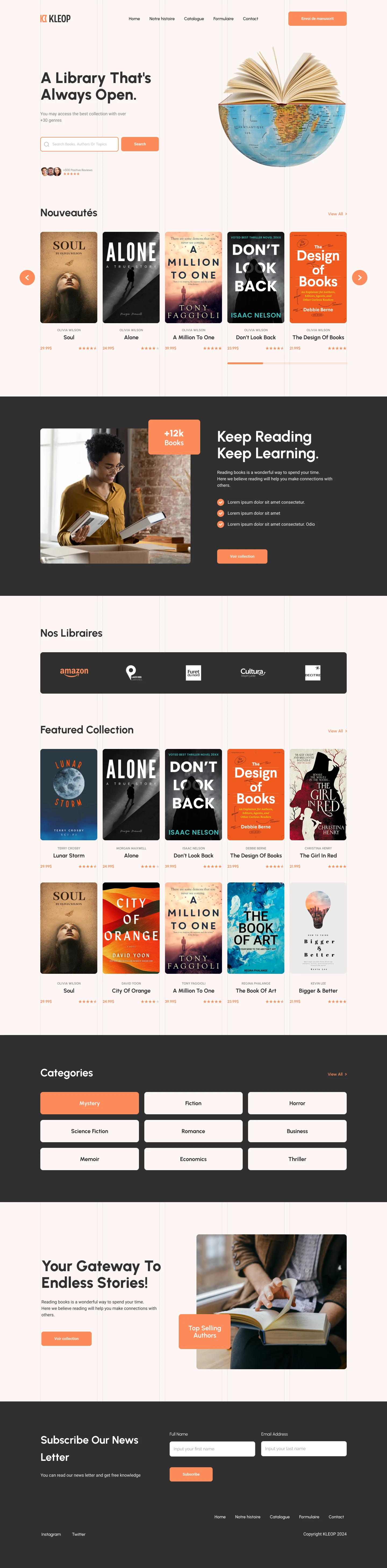Click the orange Search button

click(140, 144)
